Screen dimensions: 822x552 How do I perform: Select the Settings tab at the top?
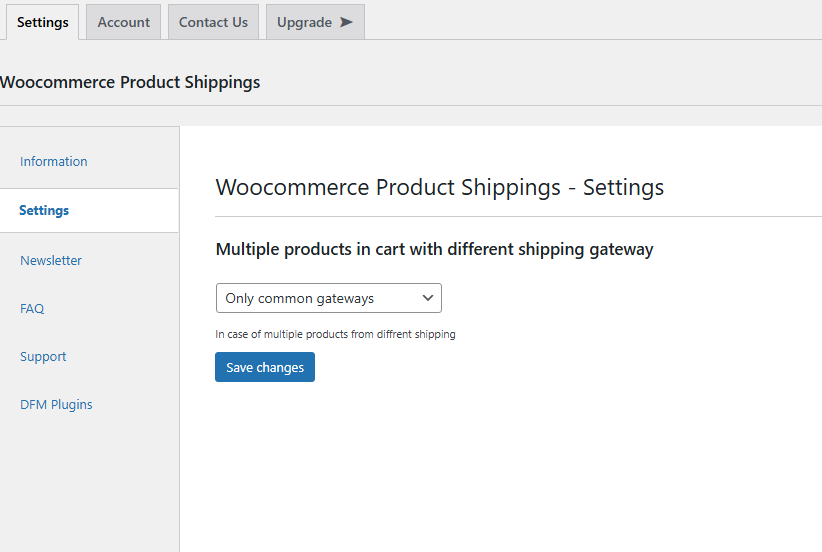(x=43, y=22)
